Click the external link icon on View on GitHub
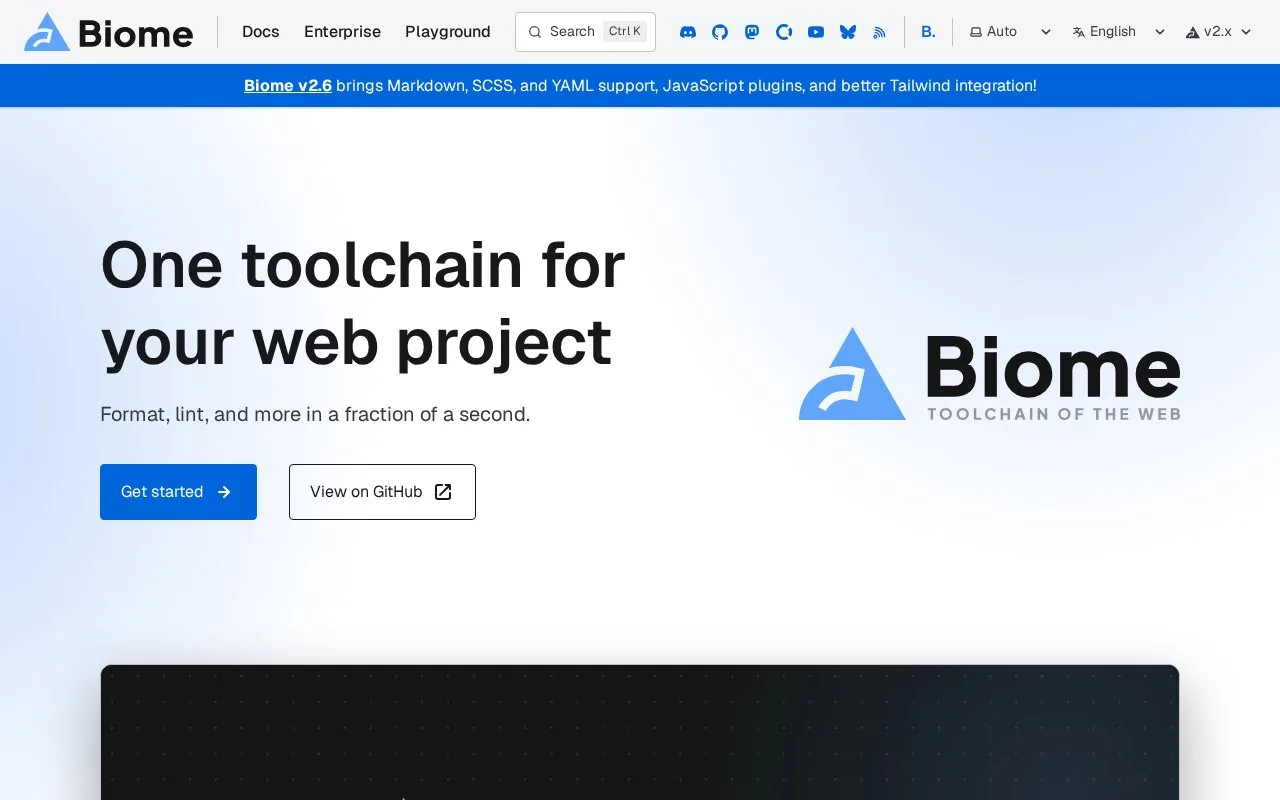The height and width of the screenshot is (800, 1280). tap(443, 492)
